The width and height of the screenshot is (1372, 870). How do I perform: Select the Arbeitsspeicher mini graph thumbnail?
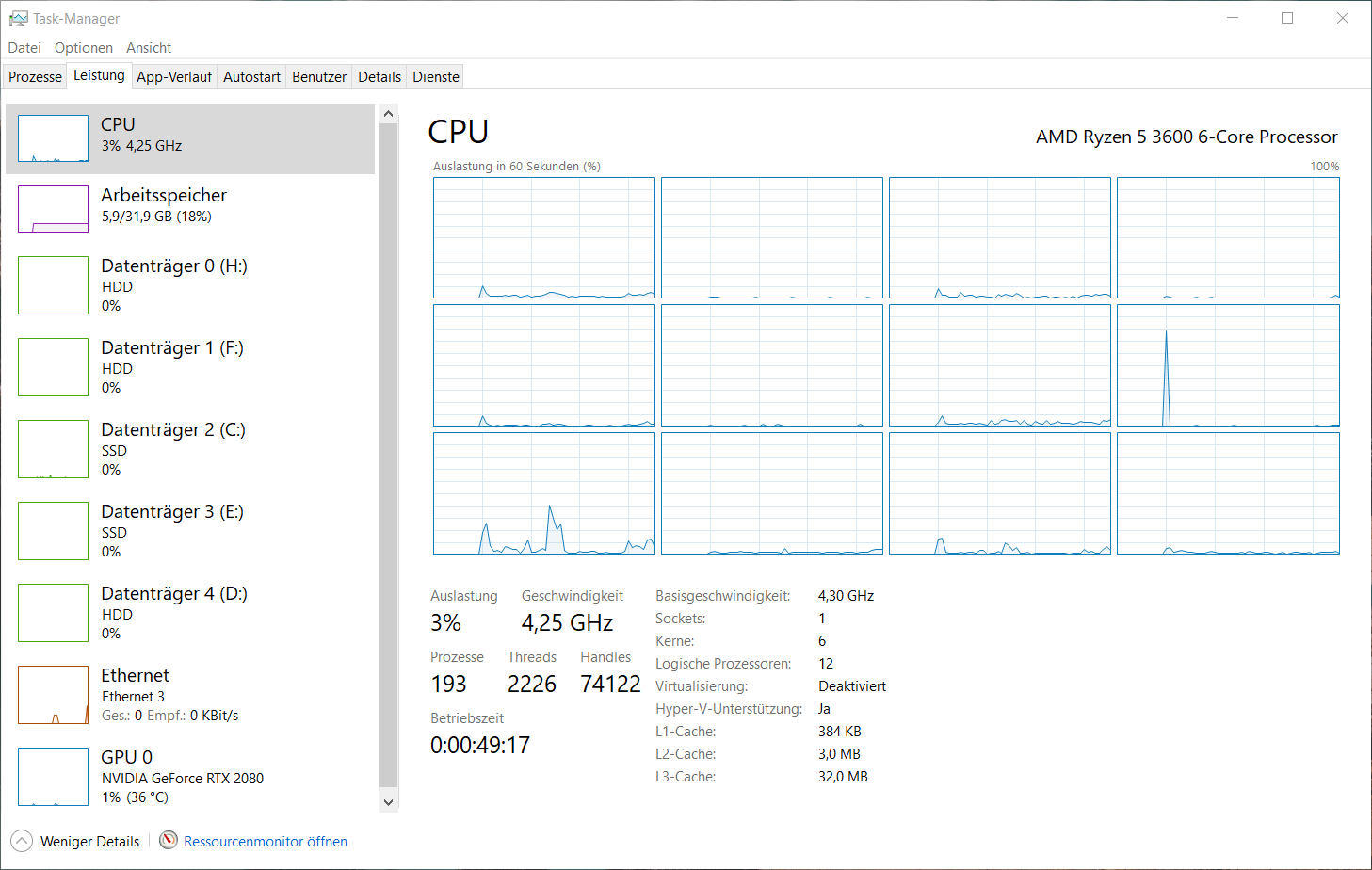(x=53, y=209)
